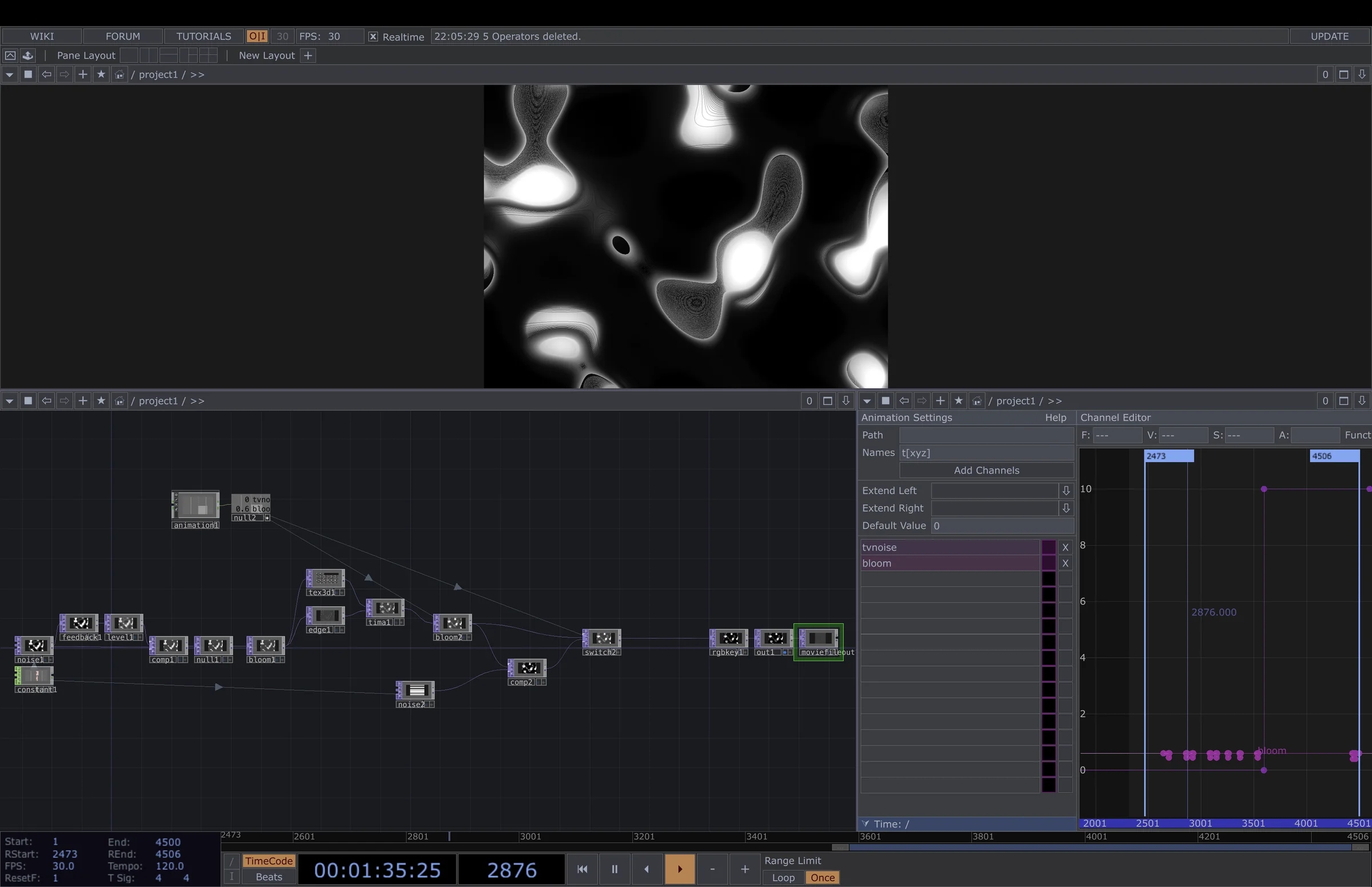Open network pane split arrow menu
1372x887 pixels.
845,401
